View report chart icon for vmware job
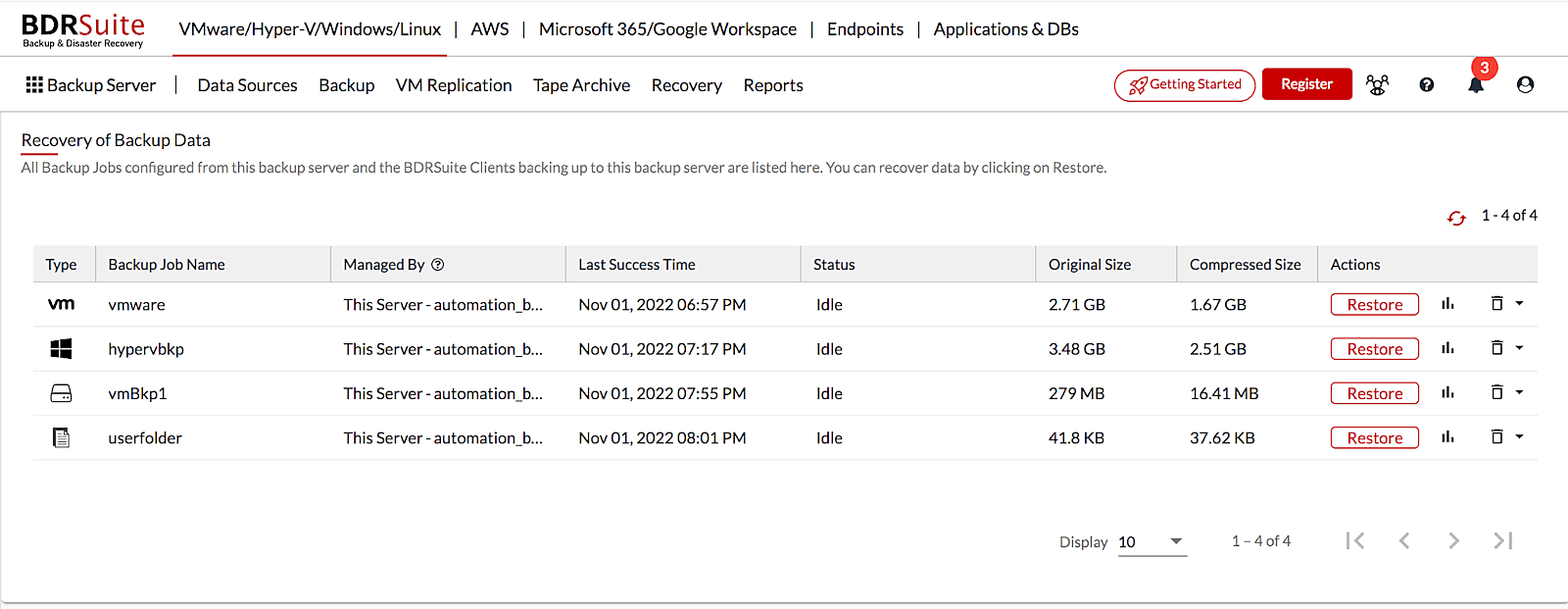Image resolution: width=1568 pixels, height=609 pixels. [x=1447, y=304]
